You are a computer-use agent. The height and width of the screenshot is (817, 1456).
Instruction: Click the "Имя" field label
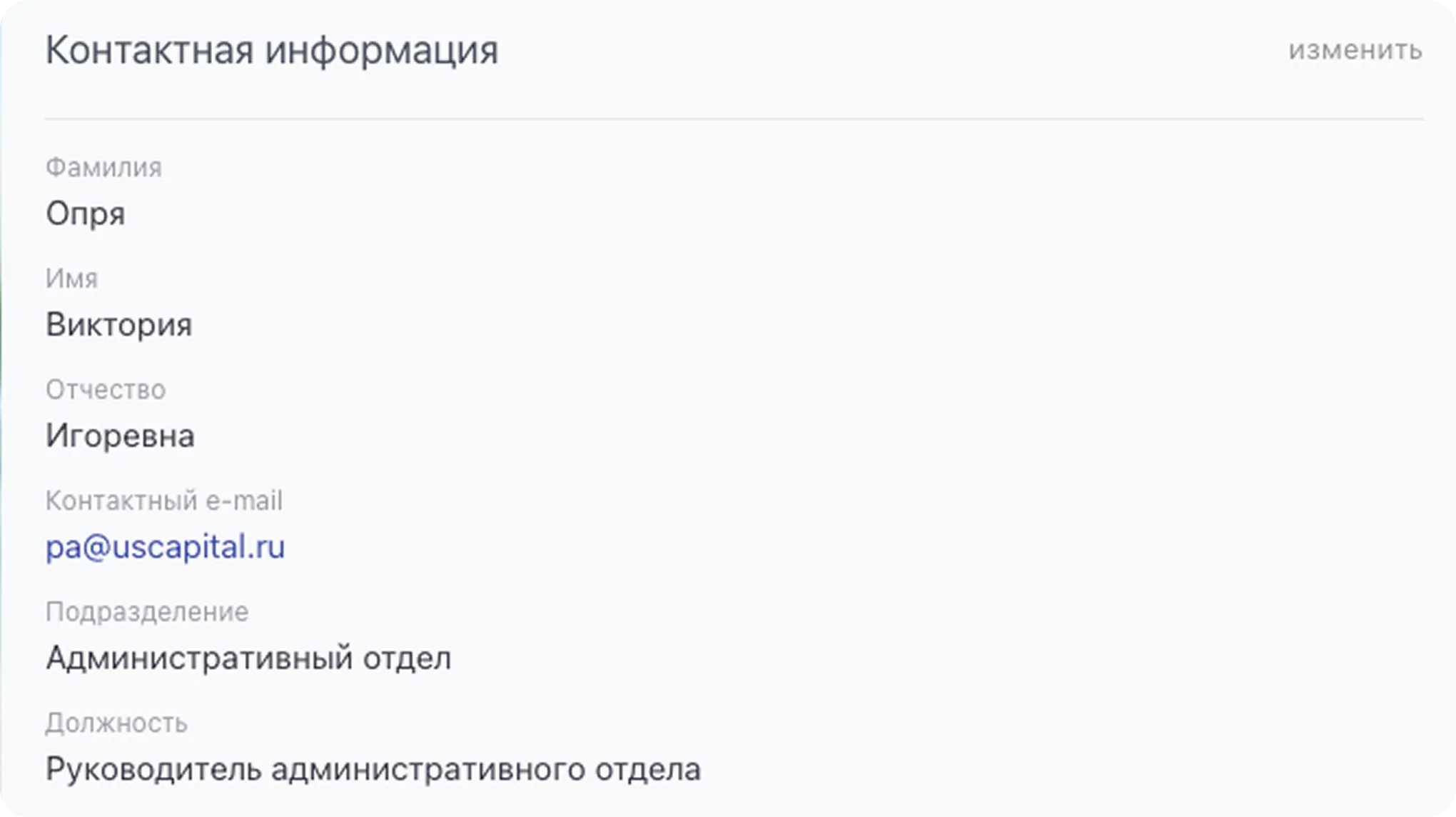coord(71,279)
